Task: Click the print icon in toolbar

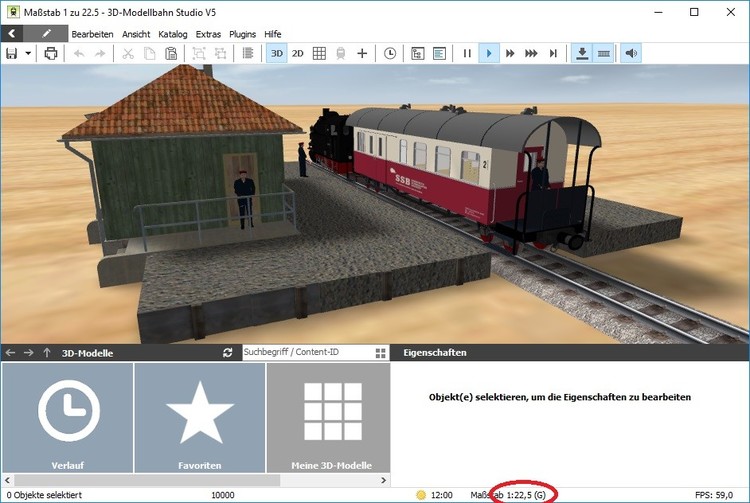Action: [x=51, y=53]
